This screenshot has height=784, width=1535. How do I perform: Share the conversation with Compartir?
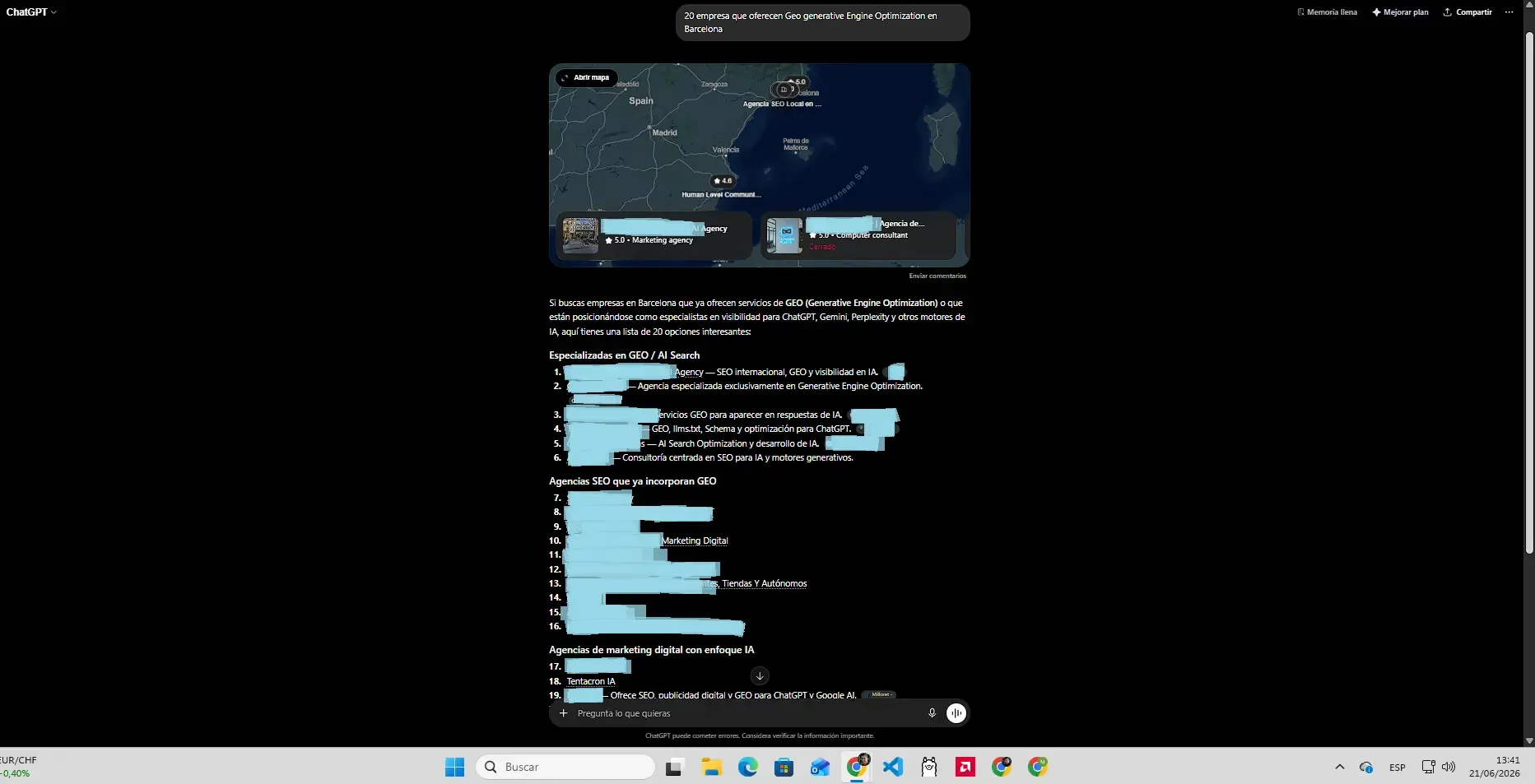[1468, 12]
